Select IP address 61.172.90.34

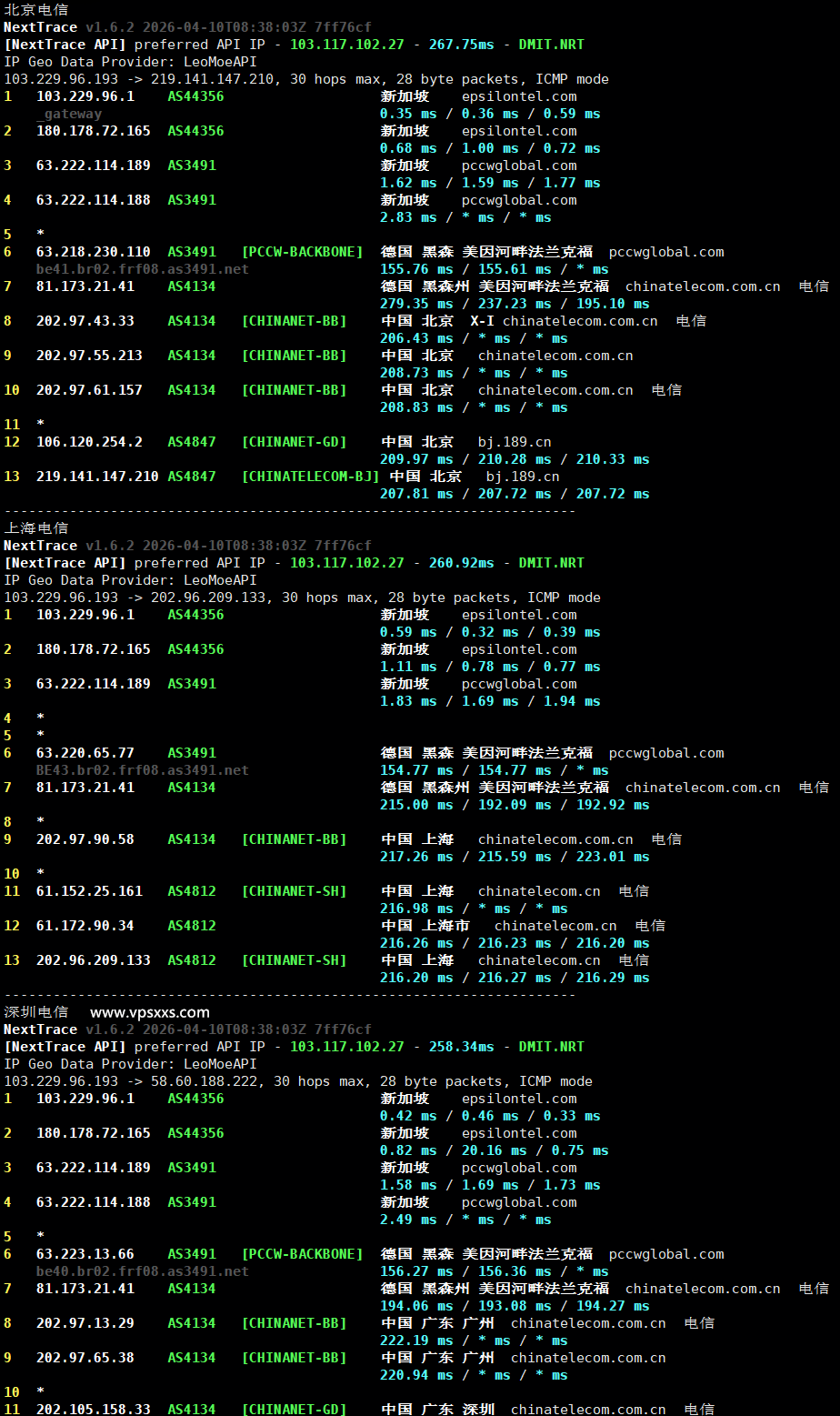tap(85, 926)
